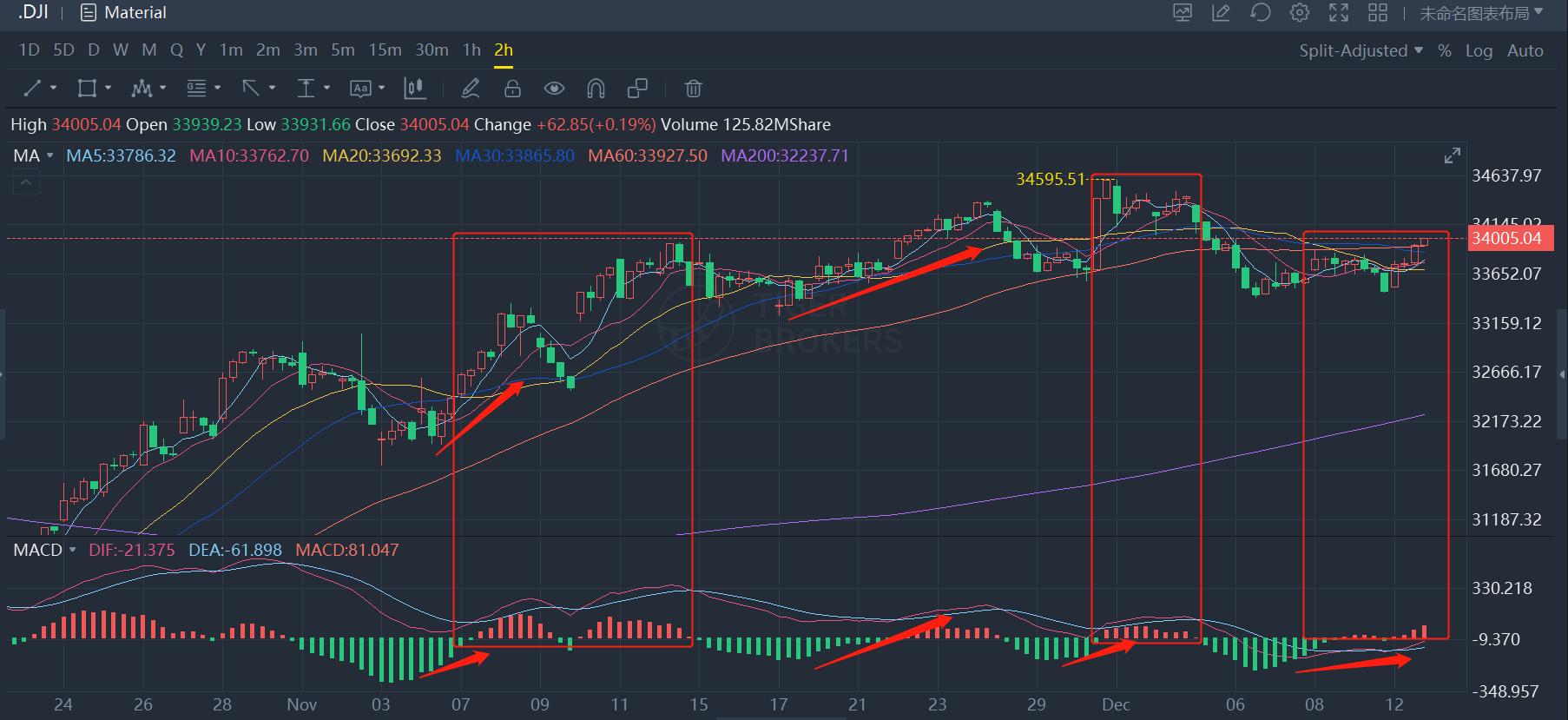
Task: Open the Split-Adjusted dropdown
Action: pyautogui.click(x=1360, y=50)
